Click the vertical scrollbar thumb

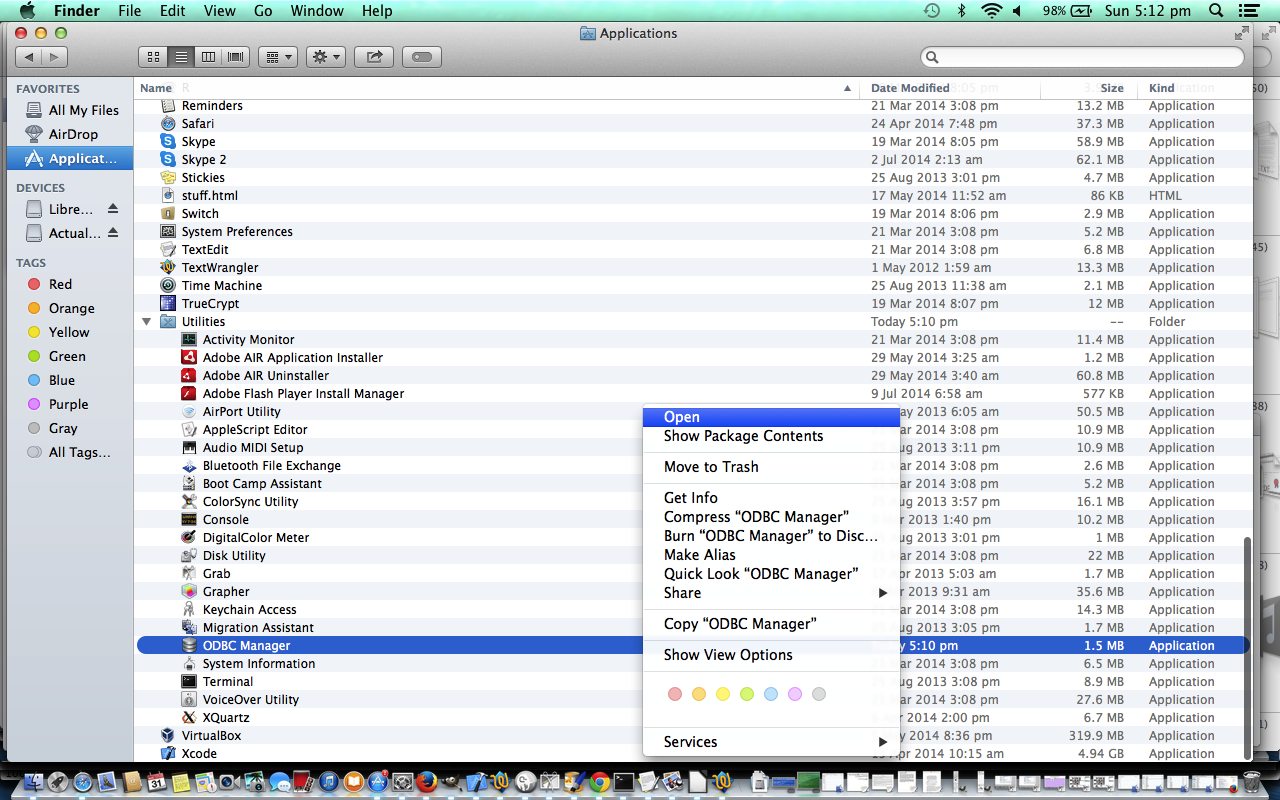click(1245, 647)
